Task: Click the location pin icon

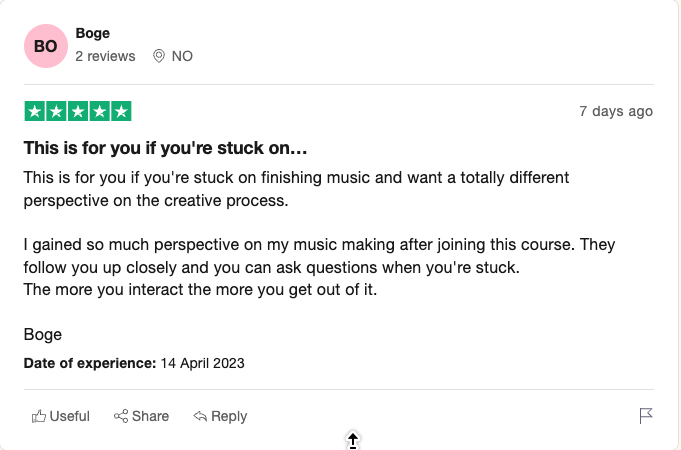Action: click(x=158, y=56)
